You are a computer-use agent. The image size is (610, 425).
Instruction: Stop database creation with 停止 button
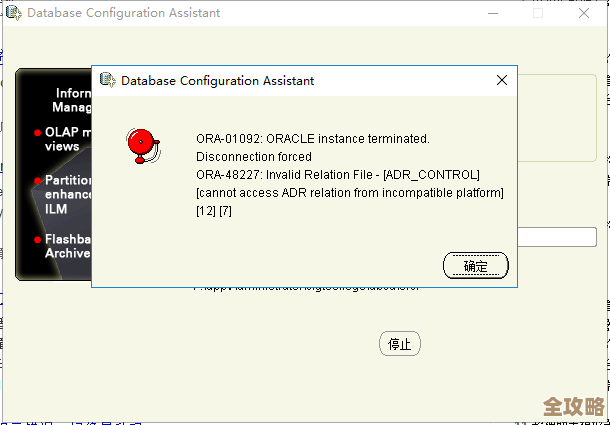click(400, 344)
